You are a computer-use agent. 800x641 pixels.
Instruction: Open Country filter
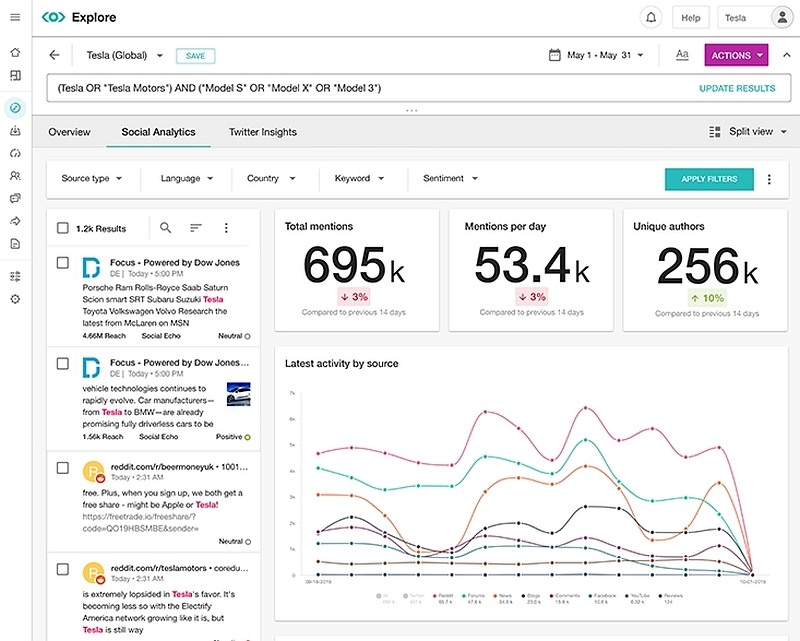click(271, 179)
